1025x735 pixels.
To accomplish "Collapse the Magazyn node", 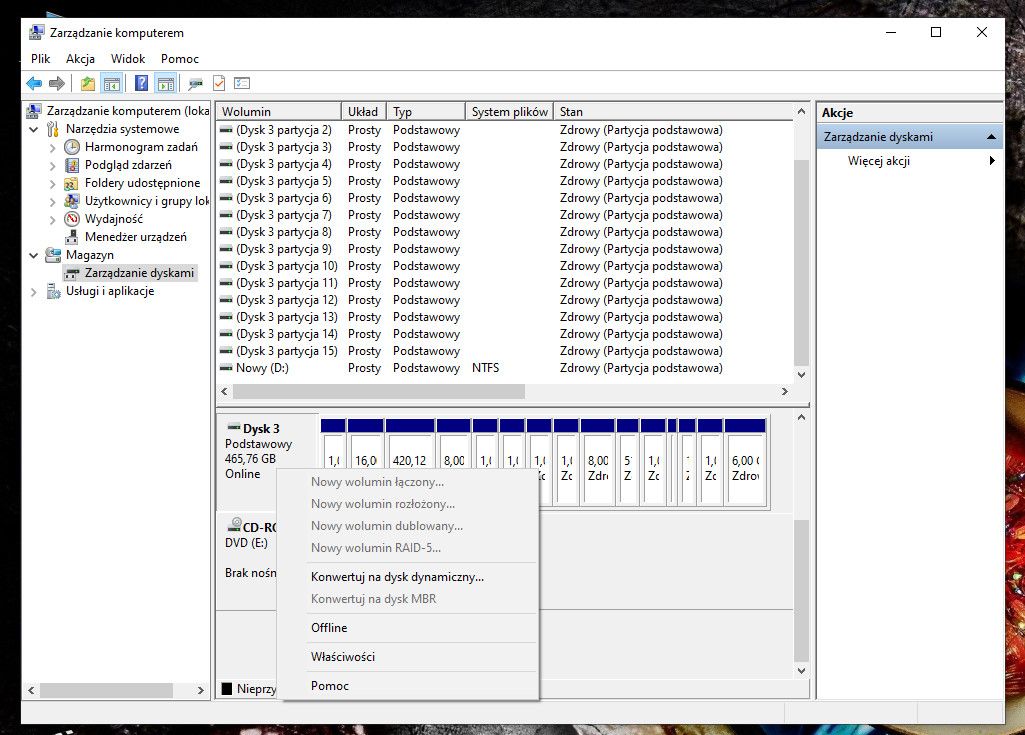I will tap(34, 256).
